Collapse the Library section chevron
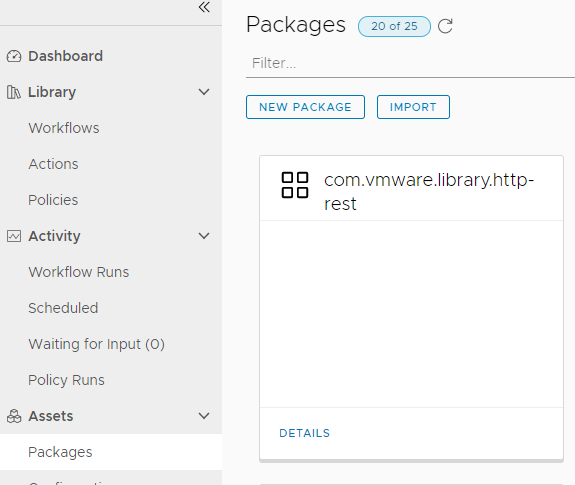The height and width of the screenshot is (485, 575). 204,92
